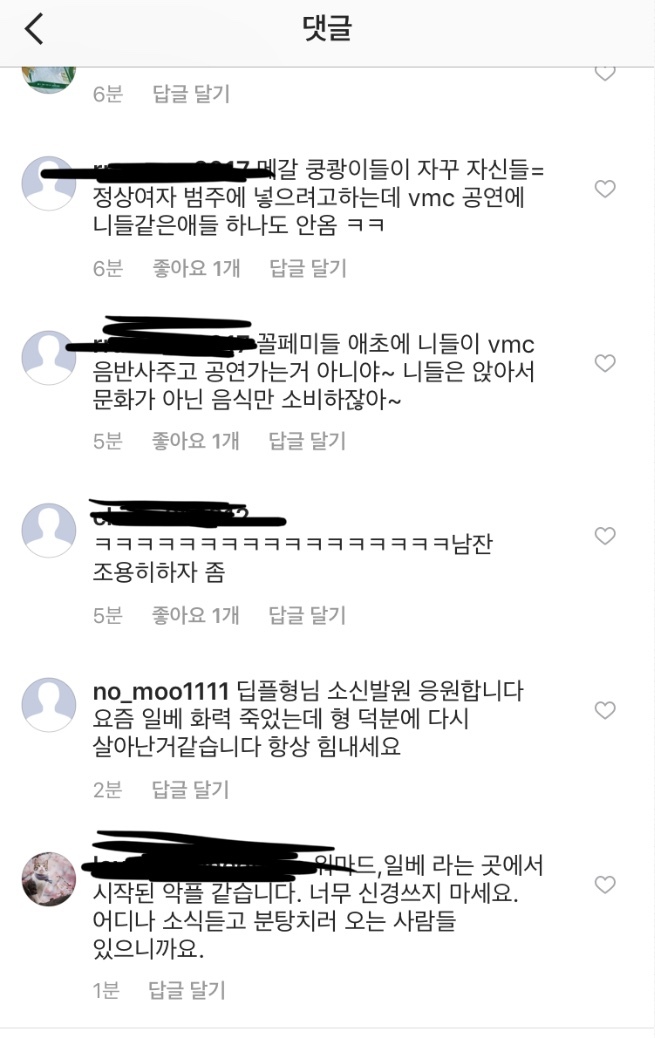Viewport: 655px width, 1038px height.
Task: Tap heart on no_moo1111's comment
Action: (605, 711)
